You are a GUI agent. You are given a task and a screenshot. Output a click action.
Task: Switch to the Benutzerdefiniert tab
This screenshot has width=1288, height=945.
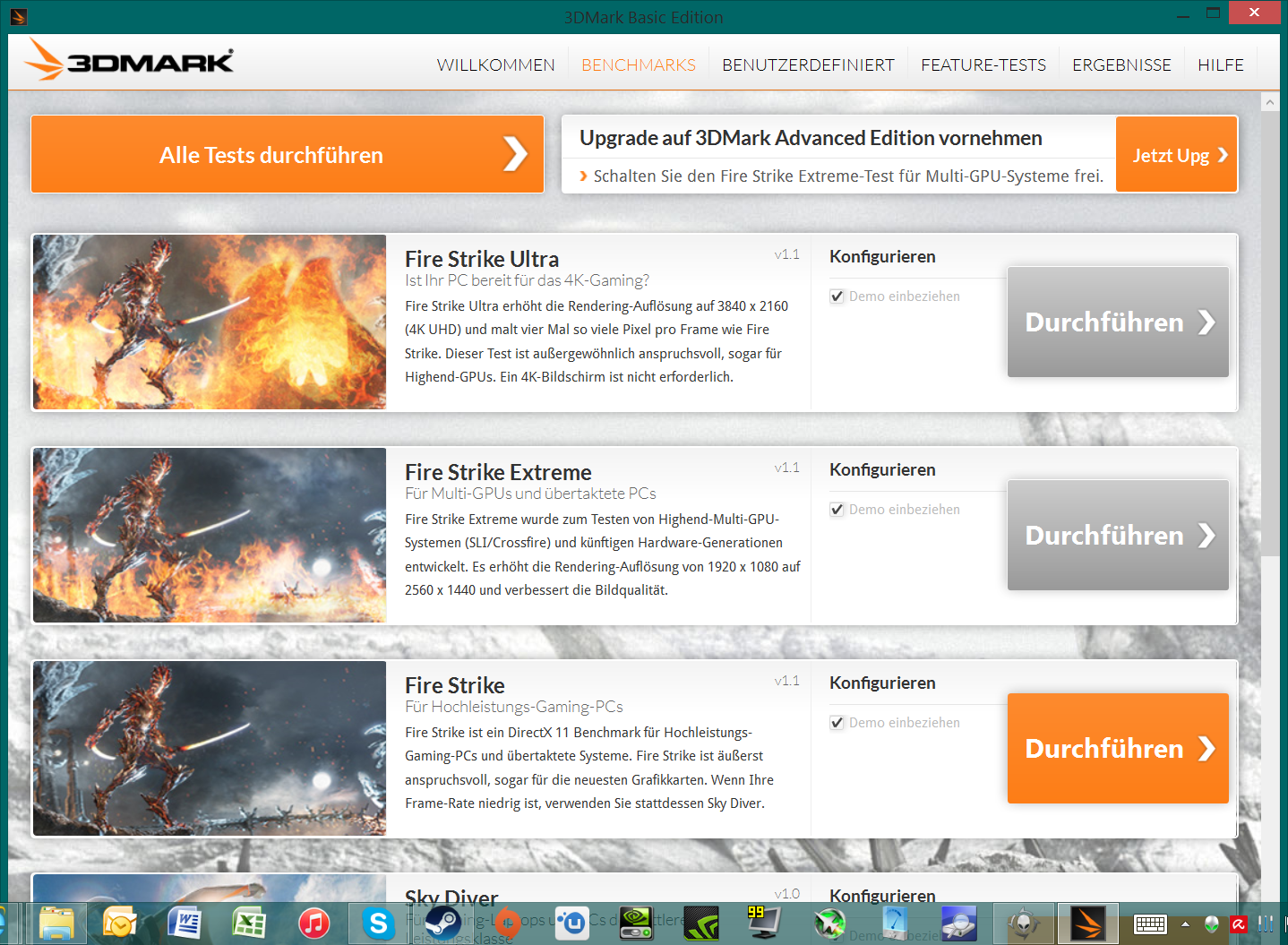click(x=808, y=65)
